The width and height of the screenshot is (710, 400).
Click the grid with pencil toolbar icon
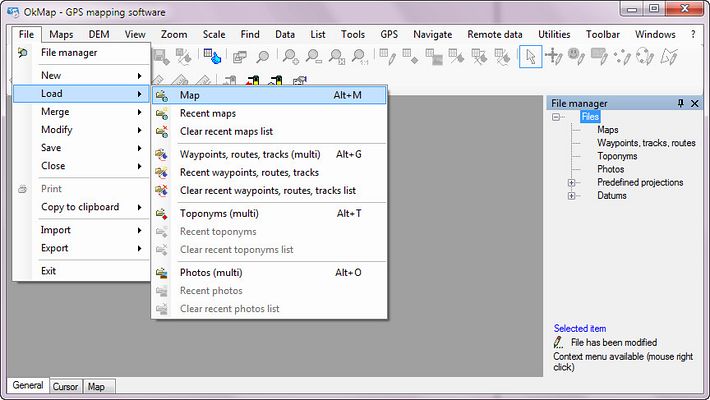tap(388, 57)
